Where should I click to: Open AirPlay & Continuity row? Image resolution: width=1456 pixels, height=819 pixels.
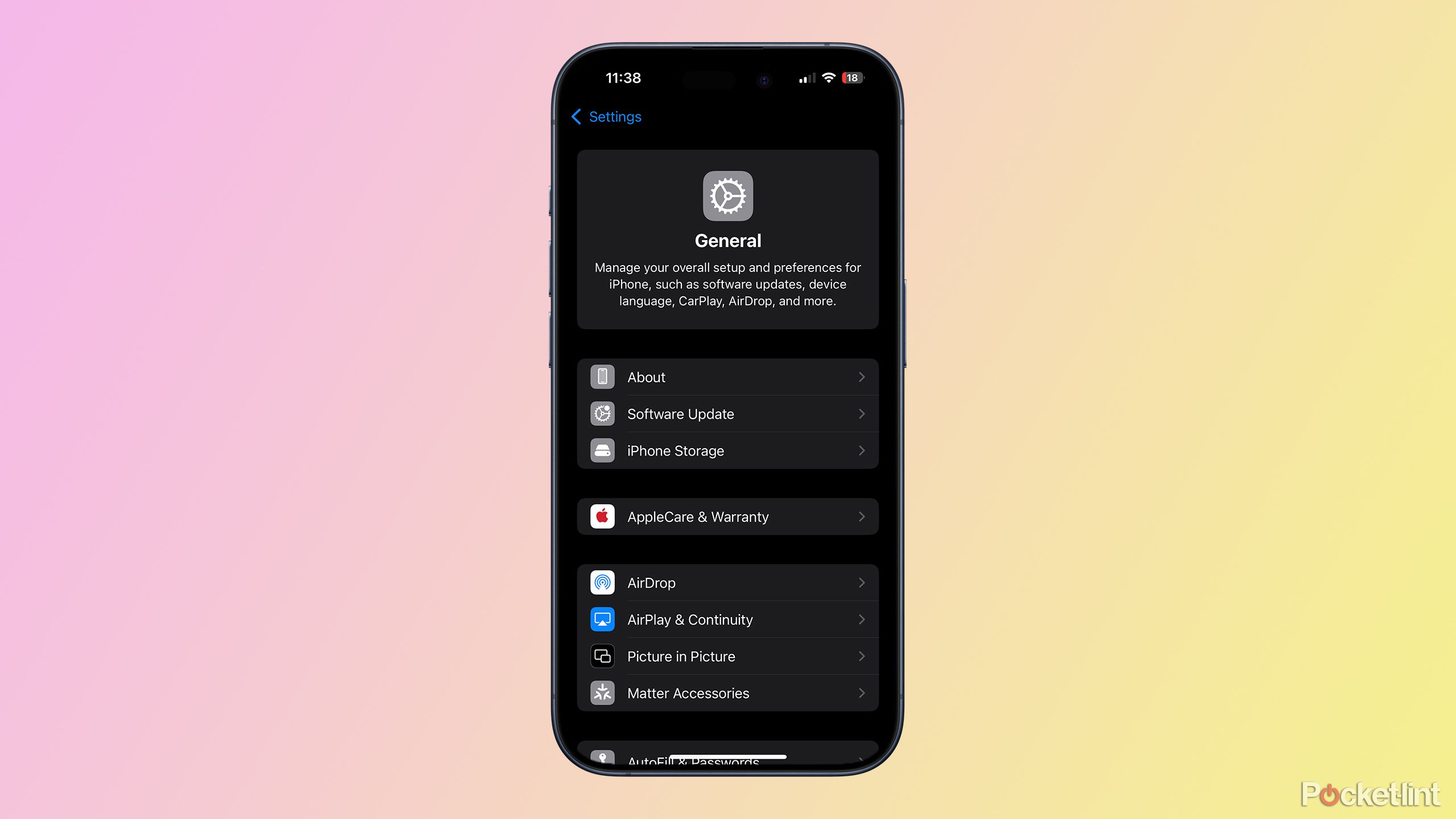[728, 619]
